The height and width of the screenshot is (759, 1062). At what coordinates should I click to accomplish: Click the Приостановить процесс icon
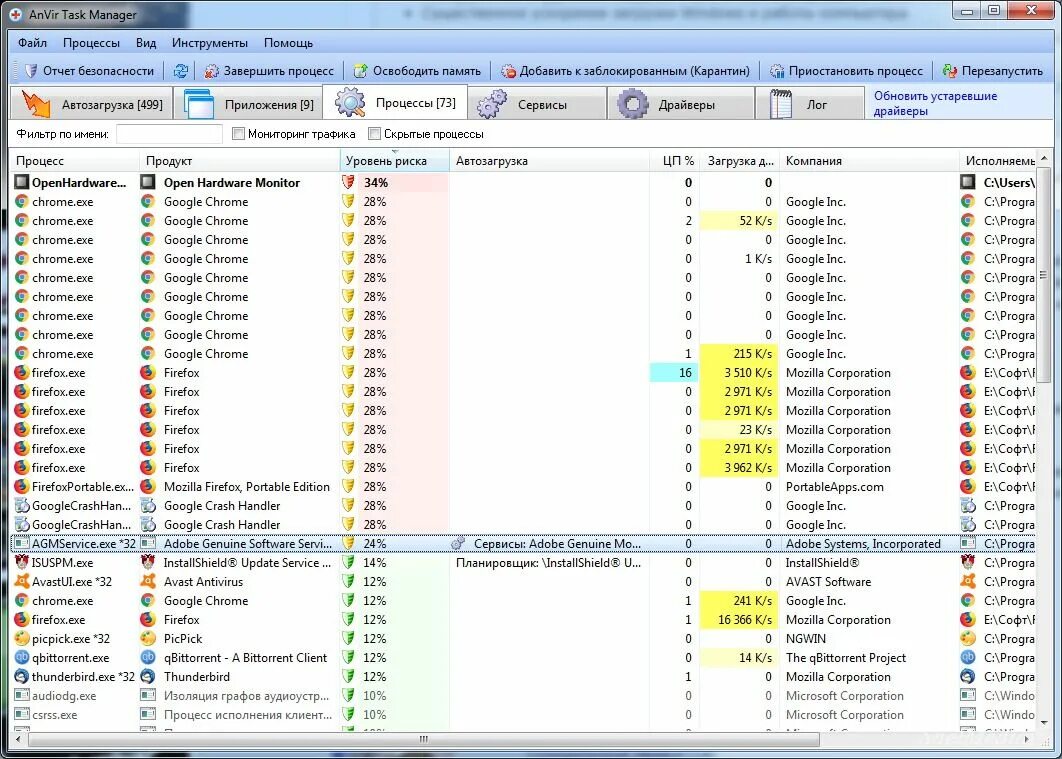pos(777,70)
